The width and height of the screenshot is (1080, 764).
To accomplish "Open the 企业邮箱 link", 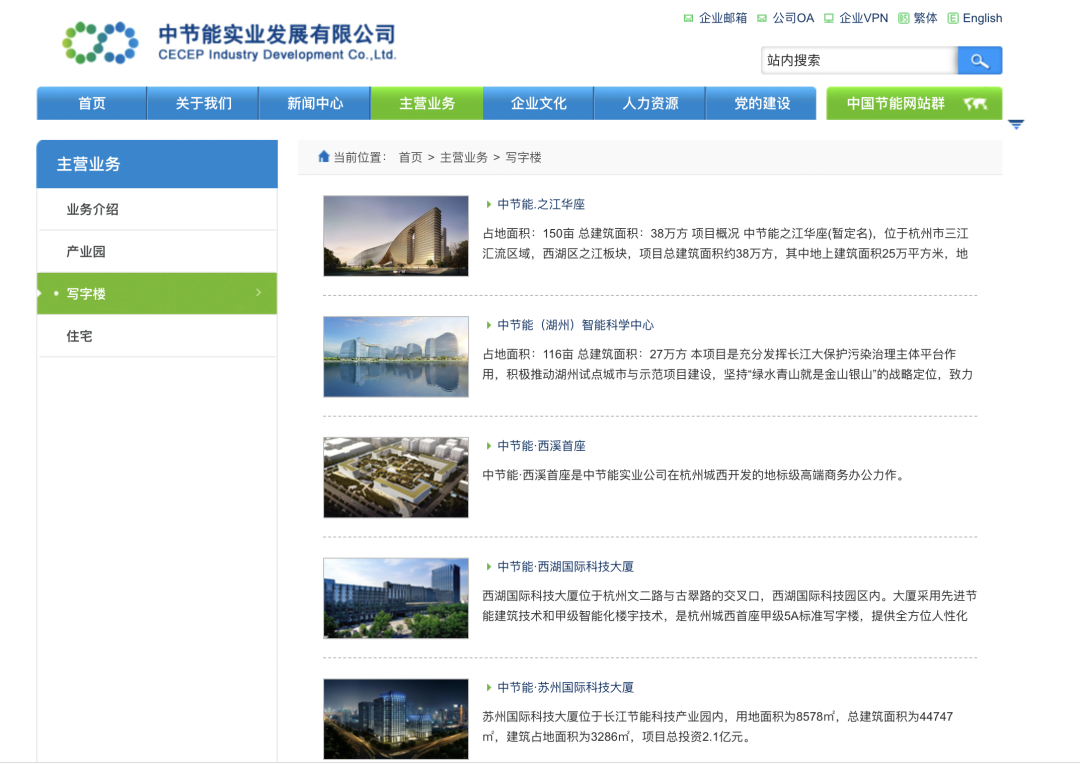I will 723,19.
